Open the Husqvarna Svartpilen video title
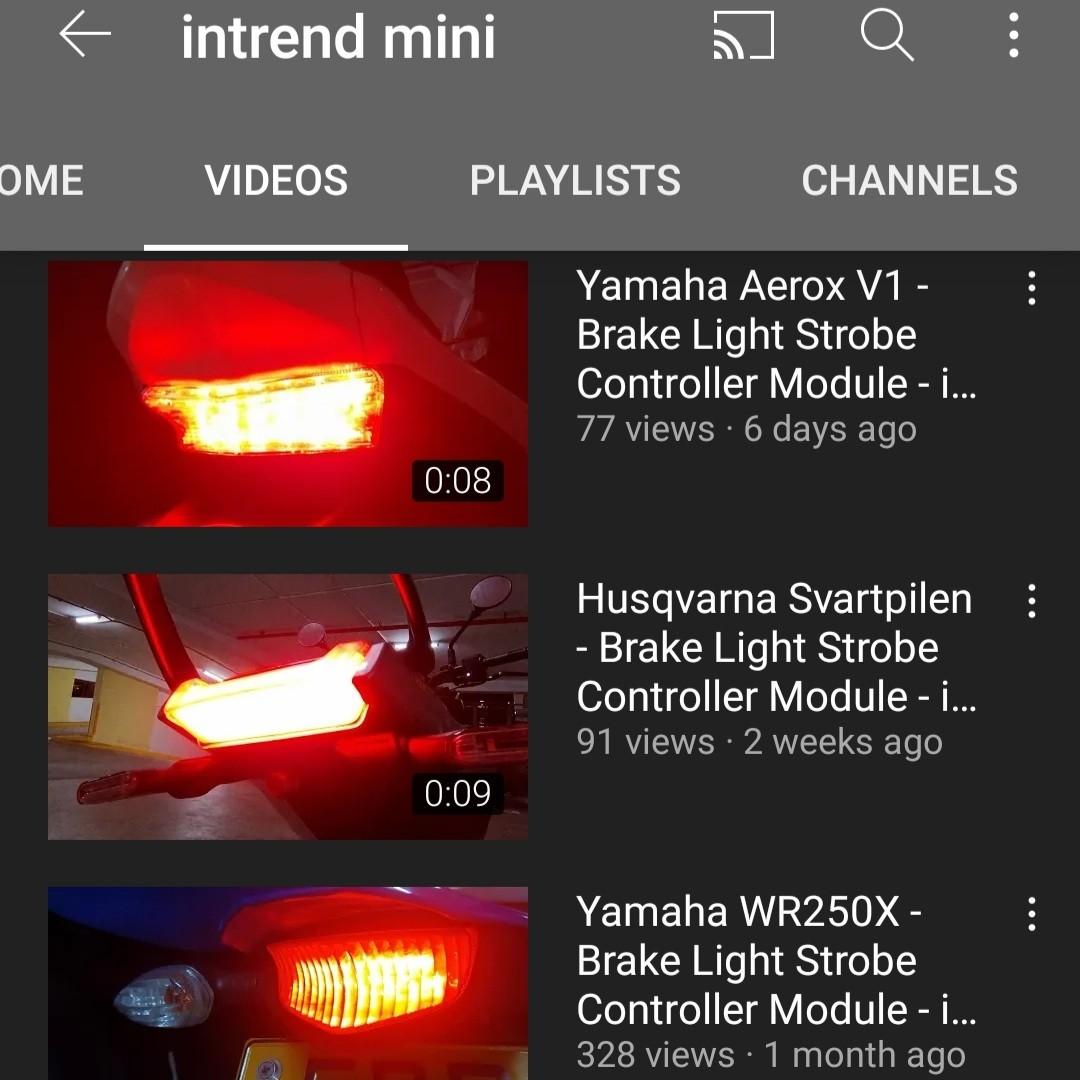Image resolution: width=1080 pixels, height=1080 pixels. pyautogui.click(x=776, y=647)
